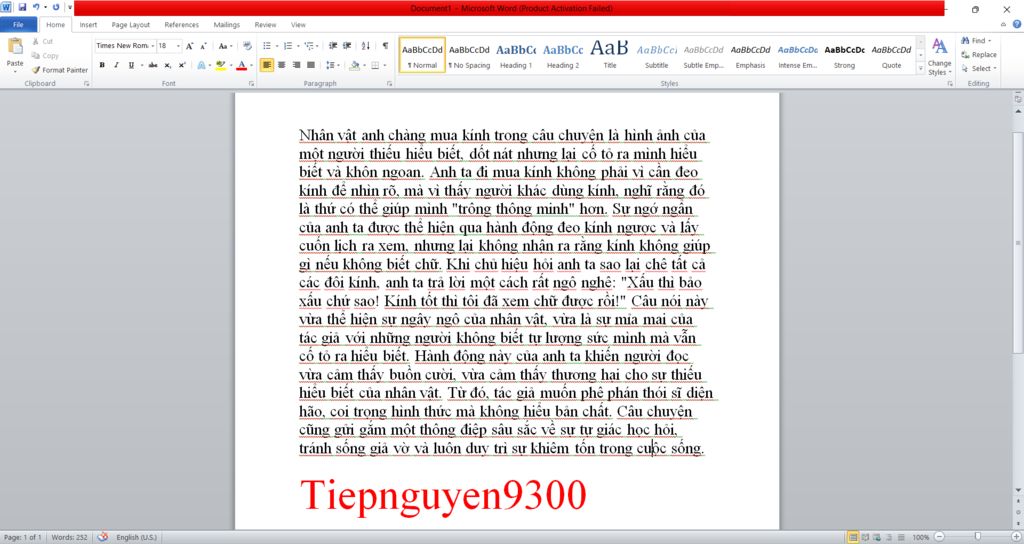
Task: Toggle Italic formatting
Action: pos(116,65)
